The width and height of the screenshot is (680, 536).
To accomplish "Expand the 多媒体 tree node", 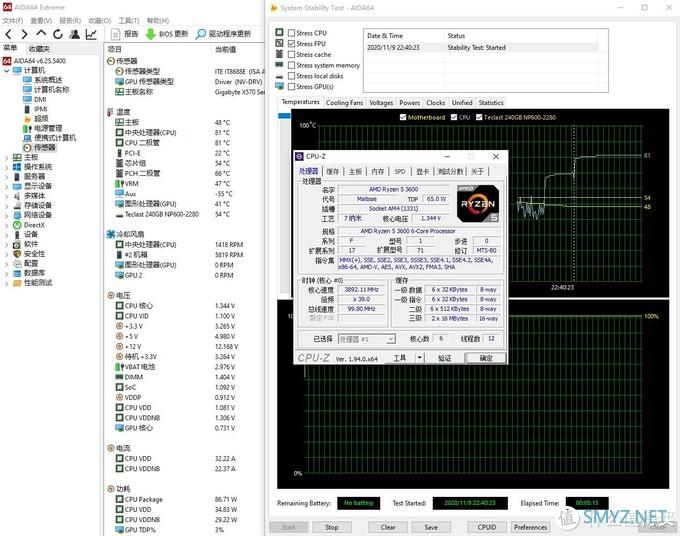I will click(7, 196).
